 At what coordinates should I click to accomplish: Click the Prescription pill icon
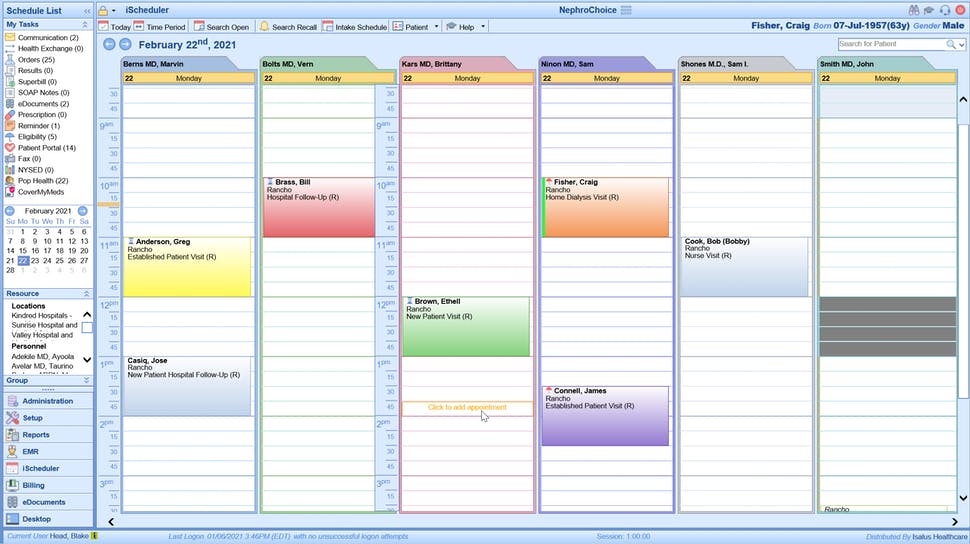10,114
